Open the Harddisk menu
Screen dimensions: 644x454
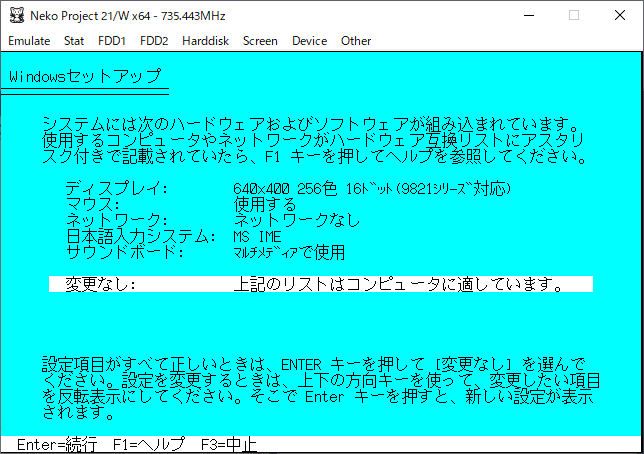click(205, 41)
